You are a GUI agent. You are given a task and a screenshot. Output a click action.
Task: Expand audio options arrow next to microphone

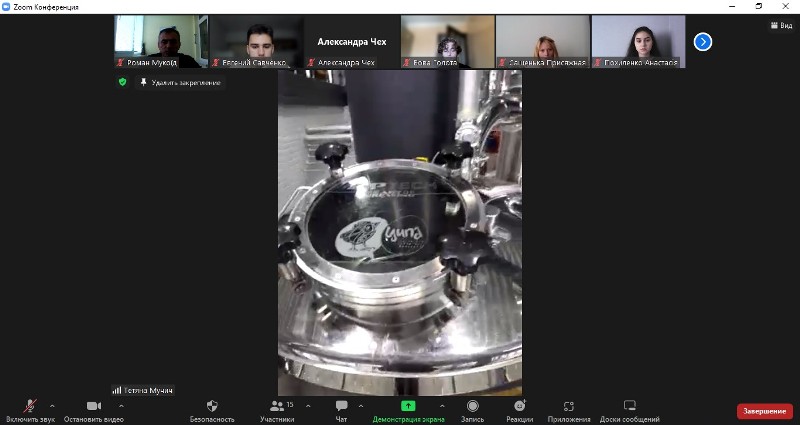tap(52, 406)
